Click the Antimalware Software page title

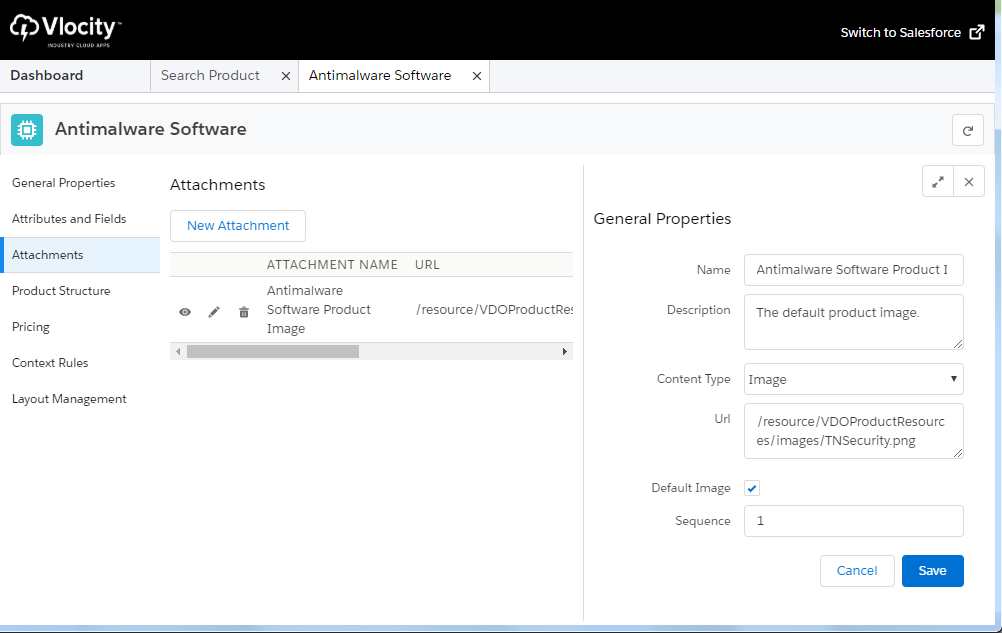click(x=151, y=129)
